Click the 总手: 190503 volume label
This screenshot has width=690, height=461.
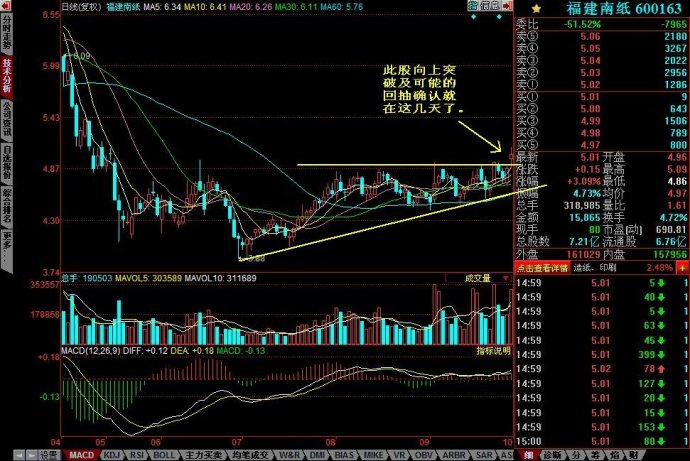click(x=87, y=278)
